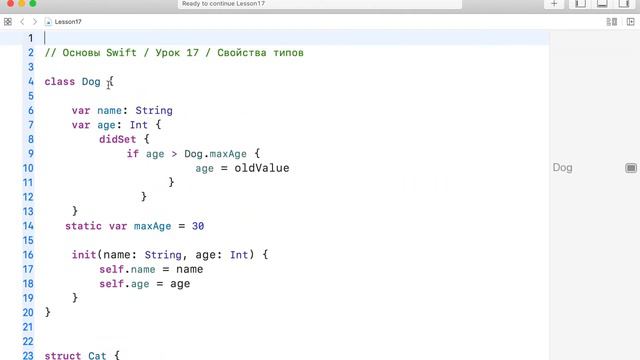Add editor on the right

click(x=630, y=22)
